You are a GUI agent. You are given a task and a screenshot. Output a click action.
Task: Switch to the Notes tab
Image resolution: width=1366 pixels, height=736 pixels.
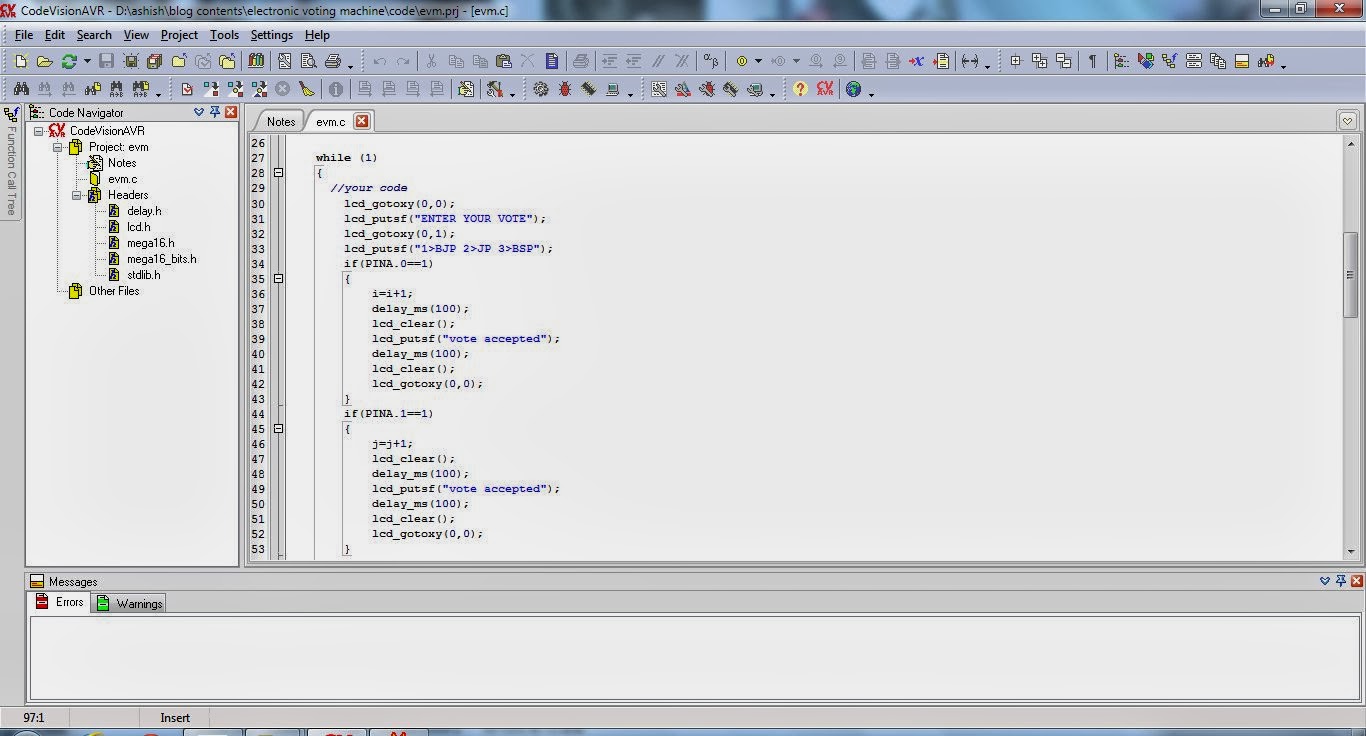coord(280,121)
